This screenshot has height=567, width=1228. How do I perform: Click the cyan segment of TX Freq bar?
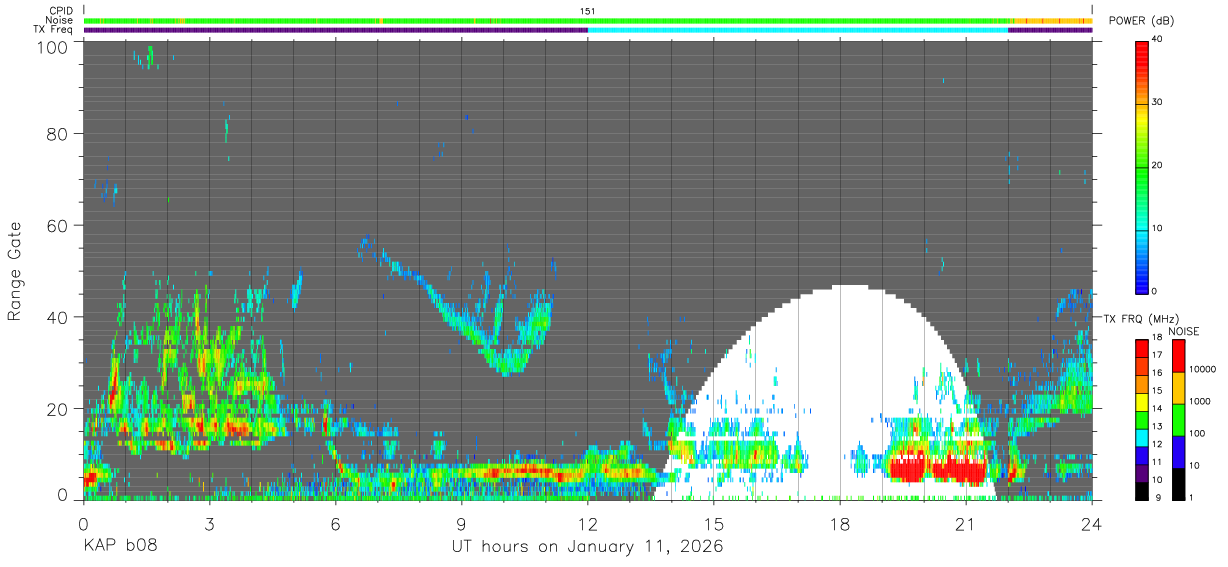(798, 30)
